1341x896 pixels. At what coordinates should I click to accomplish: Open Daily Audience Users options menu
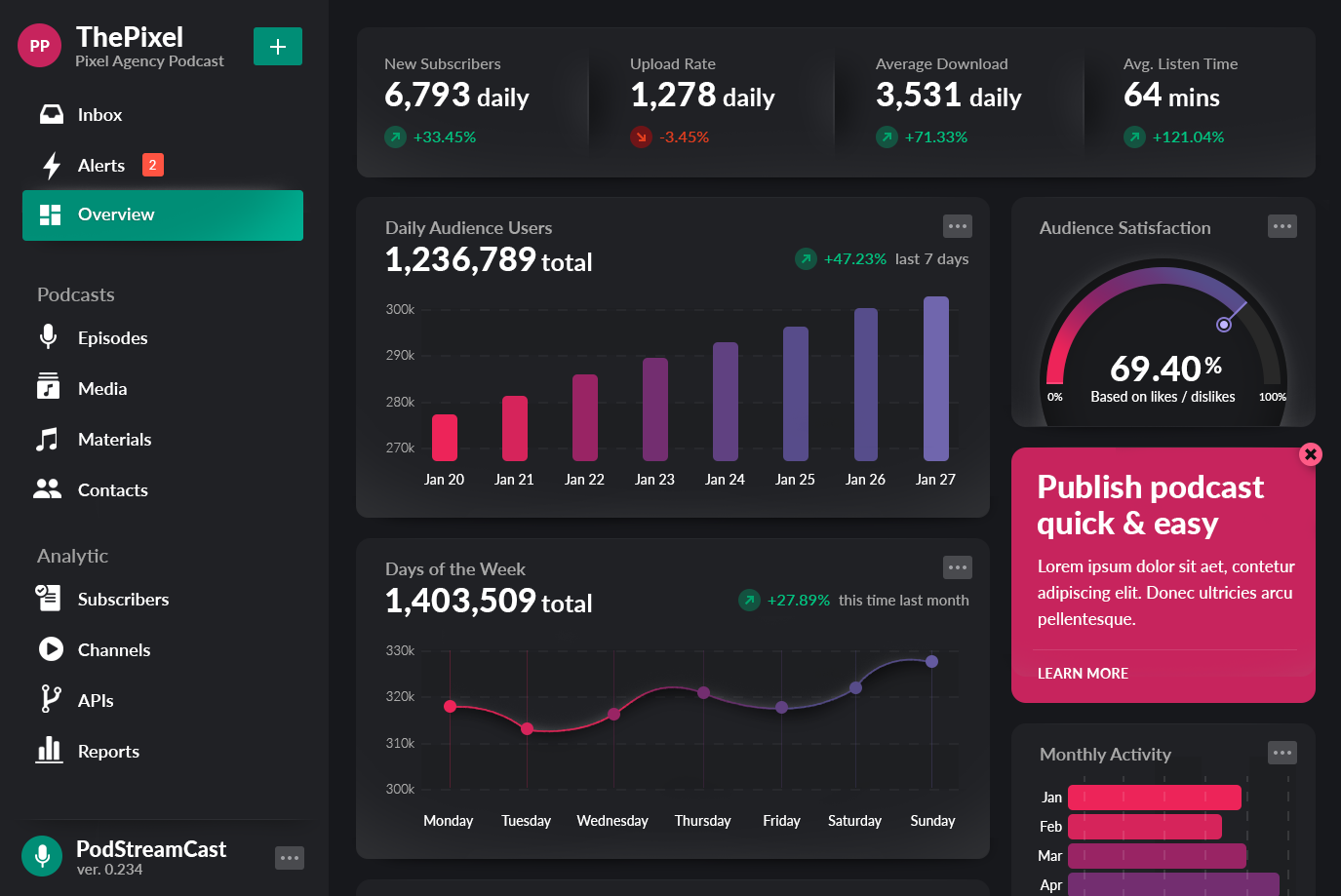tap(958, 226)
